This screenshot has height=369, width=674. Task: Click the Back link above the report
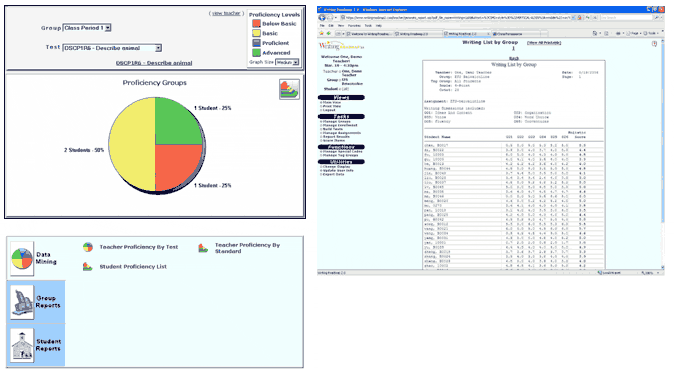point(514,58)
